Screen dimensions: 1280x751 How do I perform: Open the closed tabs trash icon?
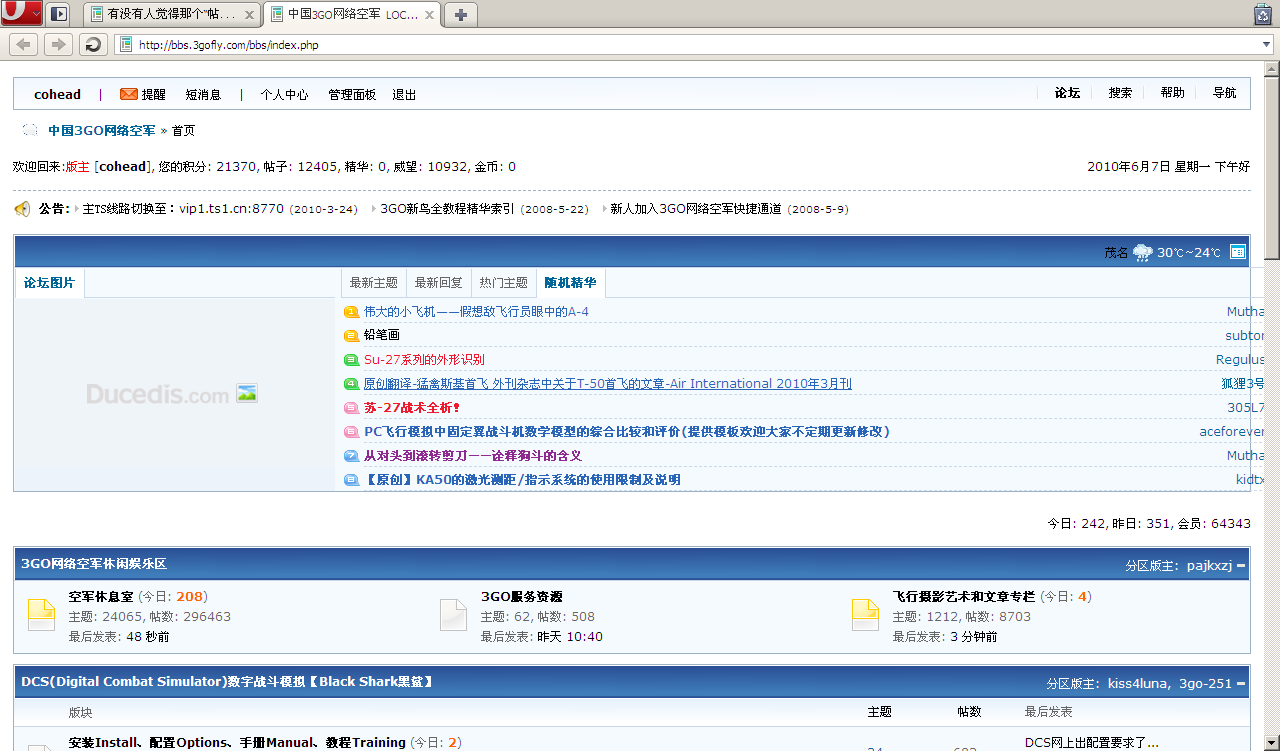coord(1263,14)
